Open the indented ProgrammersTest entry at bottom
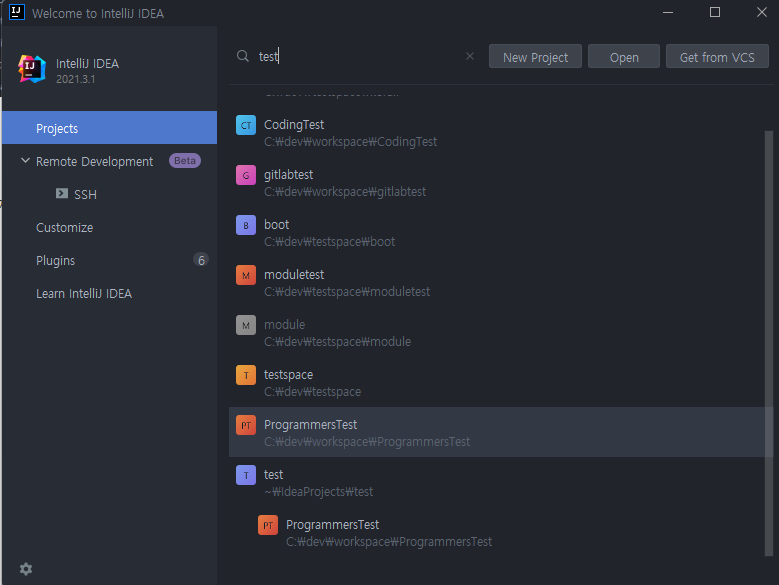 (x=497, y=533)
